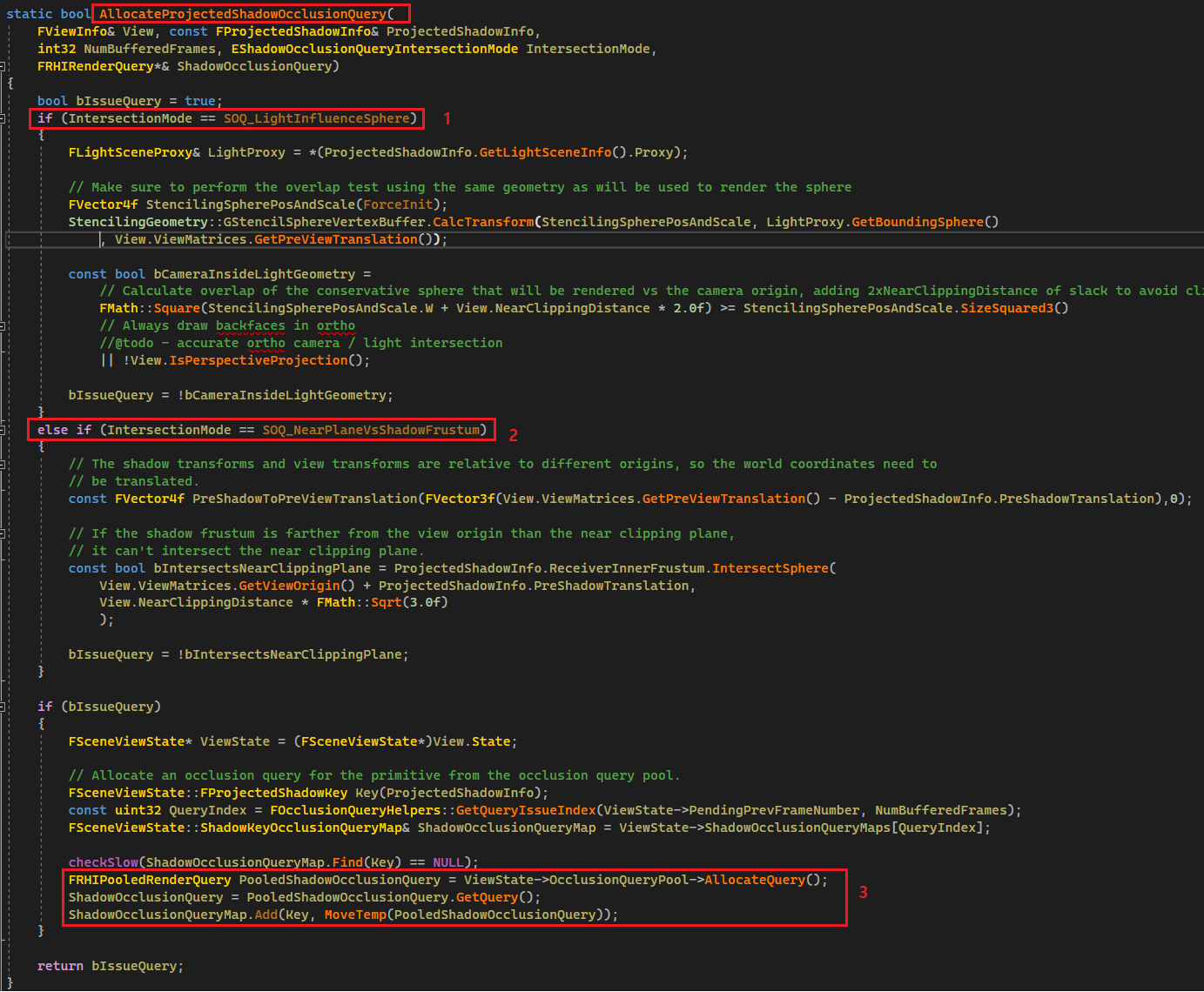Click the FRHIPooledRenderQuery type name
The height and width of the screenshot is (992, 1204).
150,880
